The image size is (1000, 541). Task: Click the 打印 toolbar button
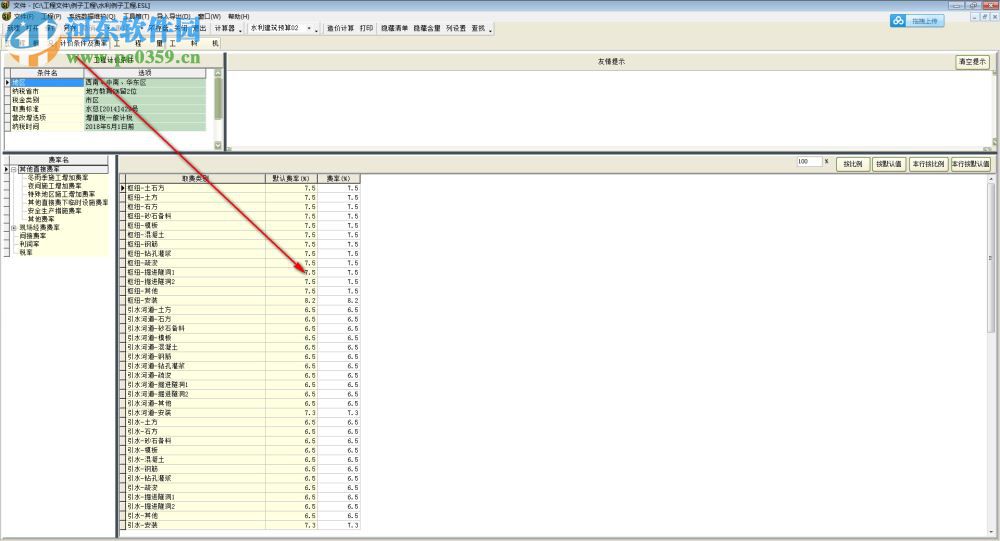tap(366, 29)
